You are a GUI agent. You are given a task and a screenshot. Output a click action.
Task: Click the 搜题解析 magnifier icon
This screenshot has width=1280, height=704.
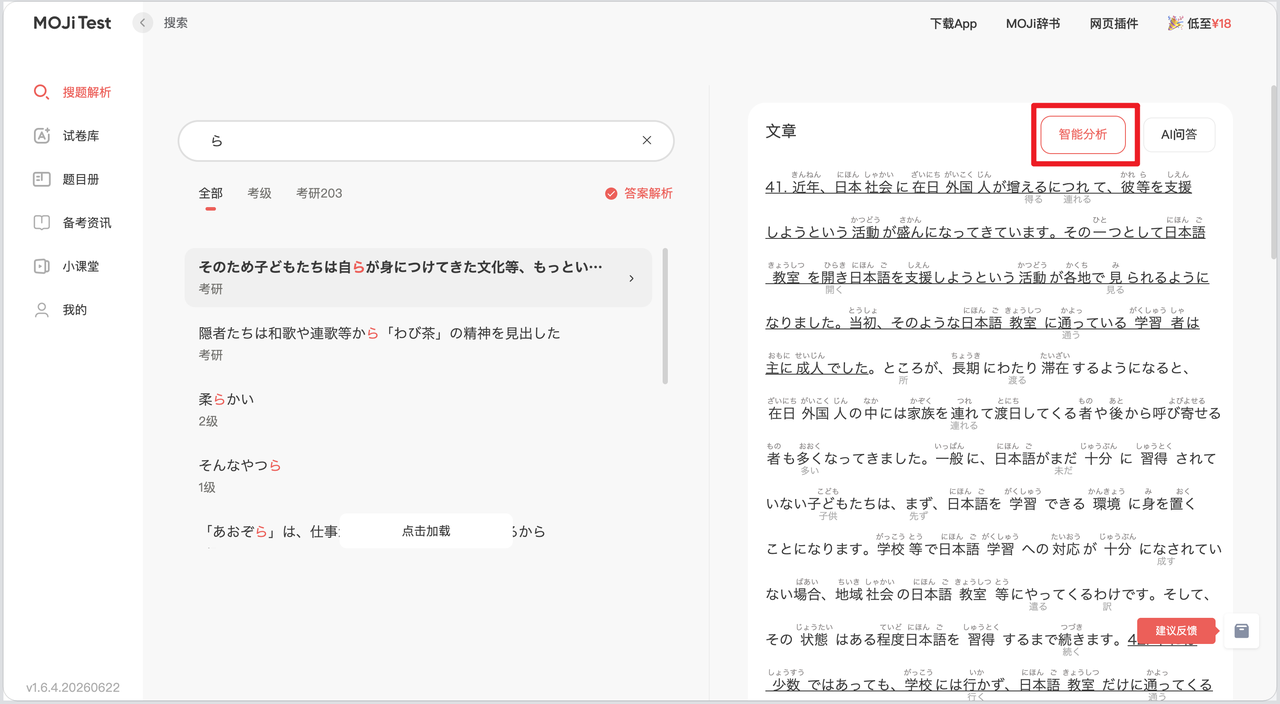[x=41, y=92]
